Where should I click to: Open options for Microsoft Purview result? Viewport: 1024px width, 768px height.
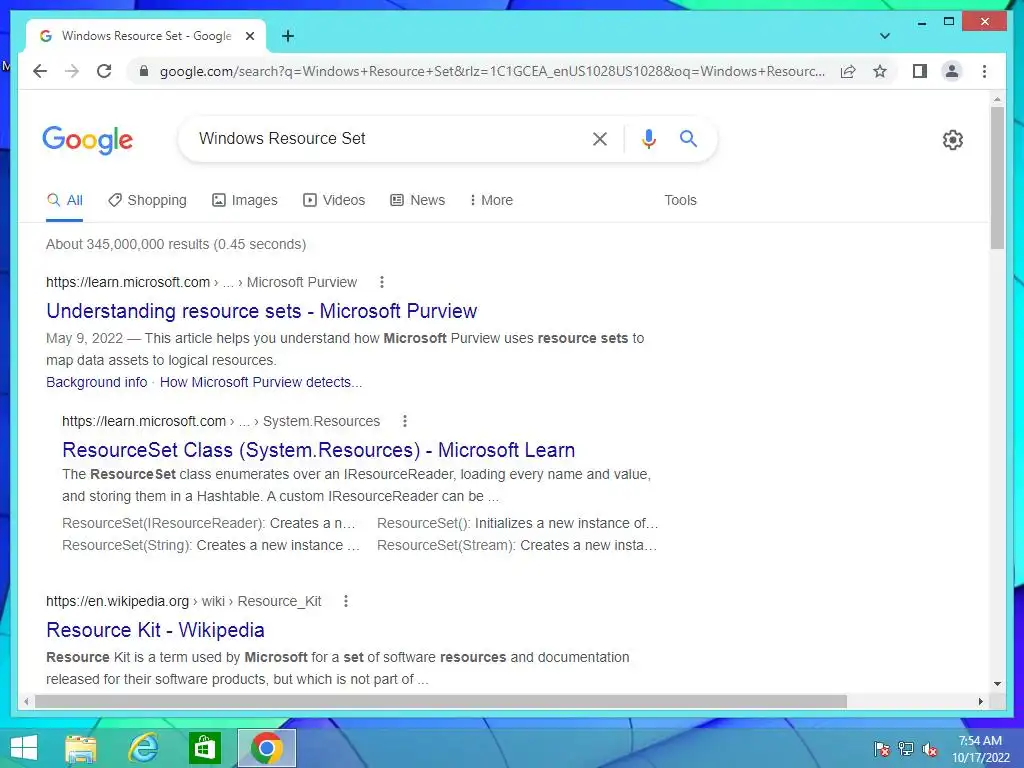click(382, 282)
